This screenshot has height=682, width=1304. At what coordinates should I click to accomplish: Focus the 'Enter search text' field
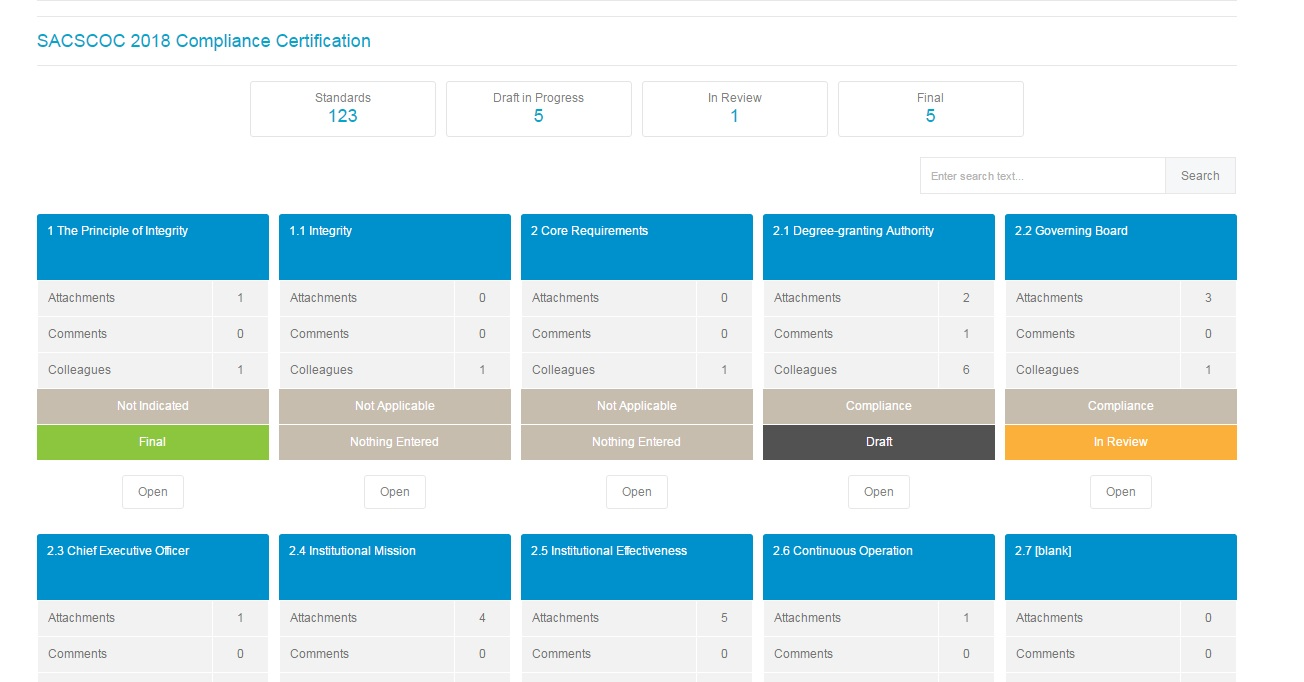(x=1043, y=176)
